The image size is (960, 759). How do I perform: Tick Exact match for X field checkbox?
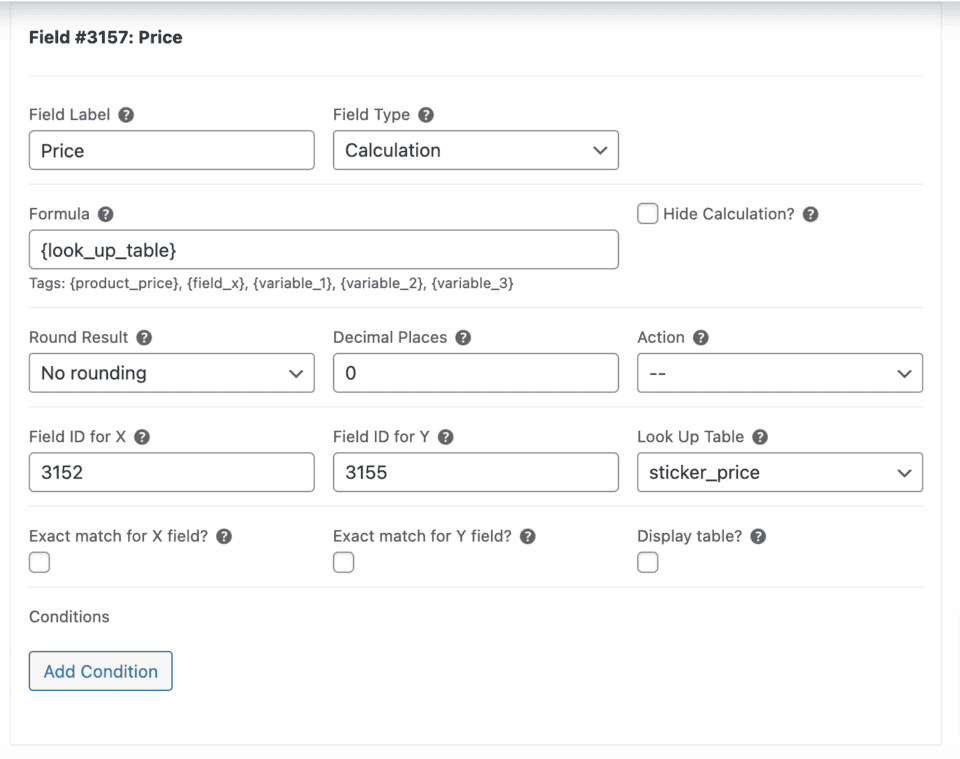[39, 563]
